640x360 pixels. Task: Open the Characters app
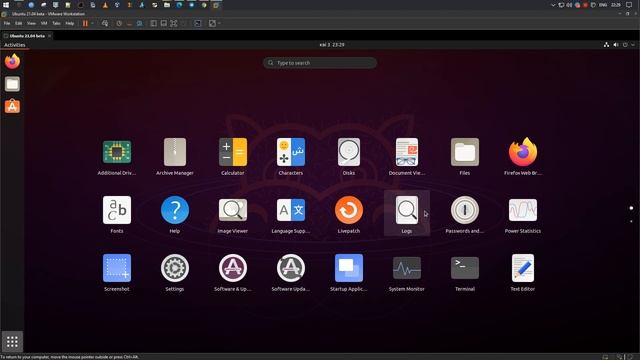[x=291, y=157]
